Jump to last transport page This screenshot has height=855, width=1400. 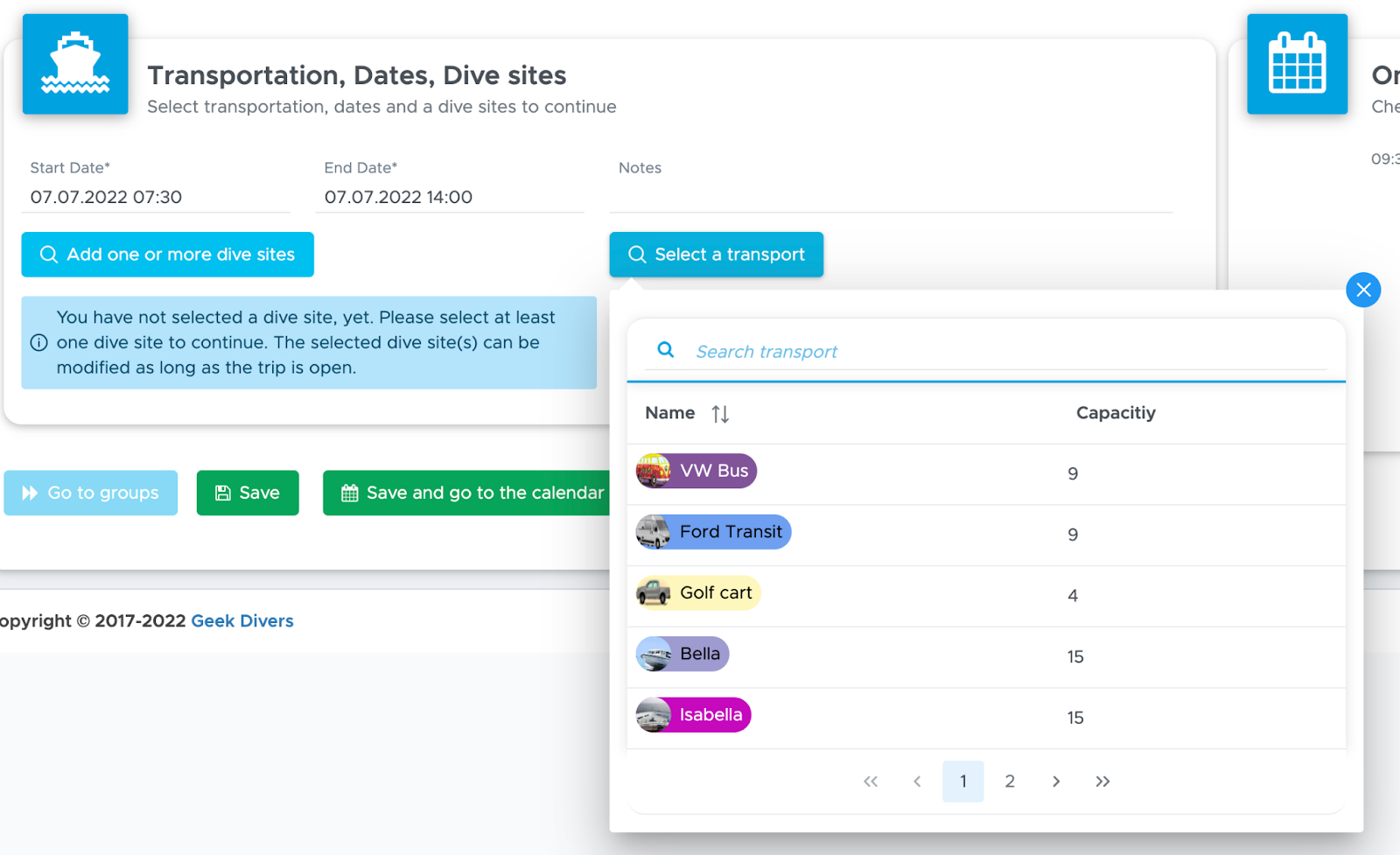click(x=1102, y=781)
